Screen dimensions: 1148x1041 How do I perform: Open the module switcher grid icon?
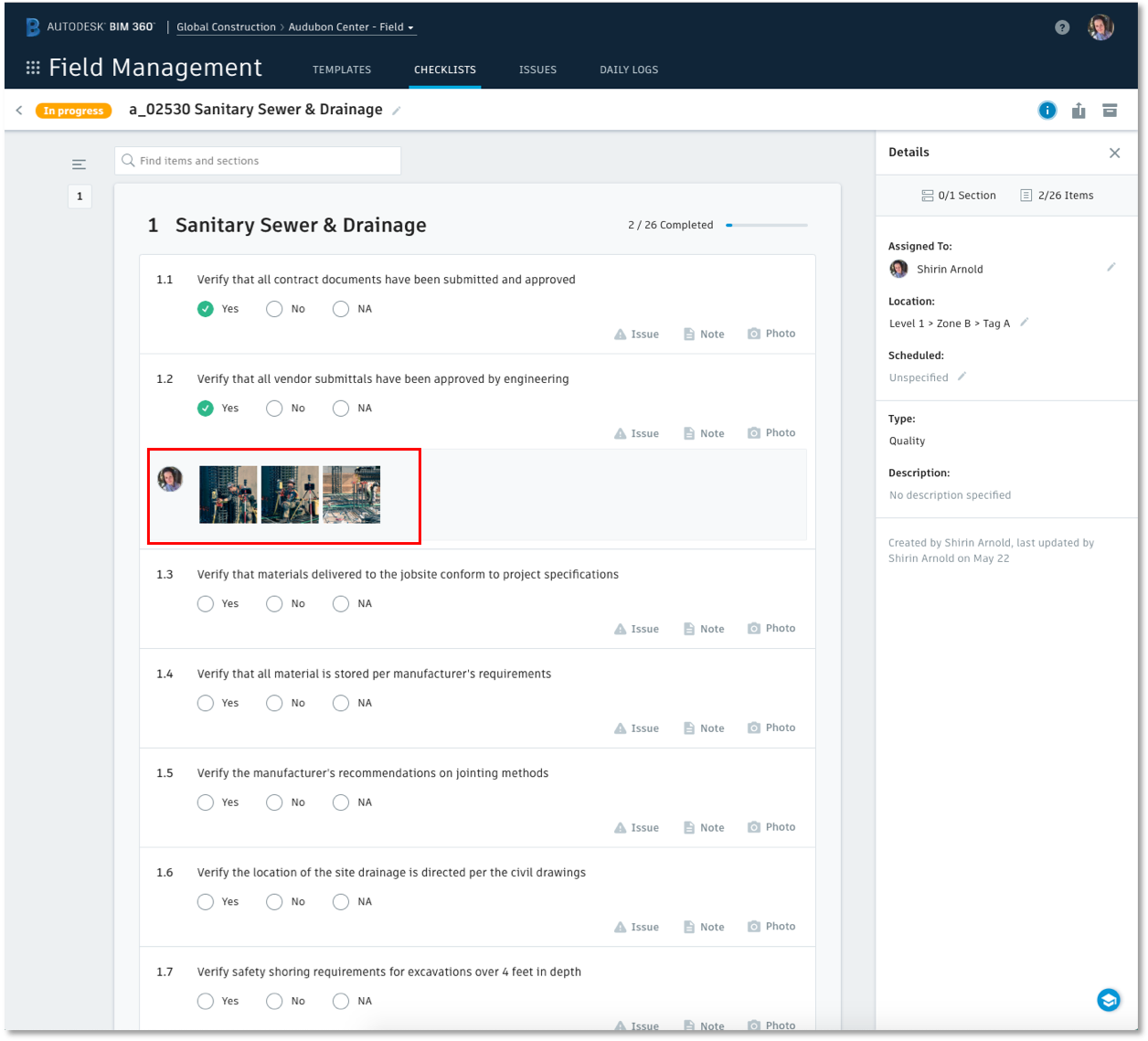(x=33, y=68)
